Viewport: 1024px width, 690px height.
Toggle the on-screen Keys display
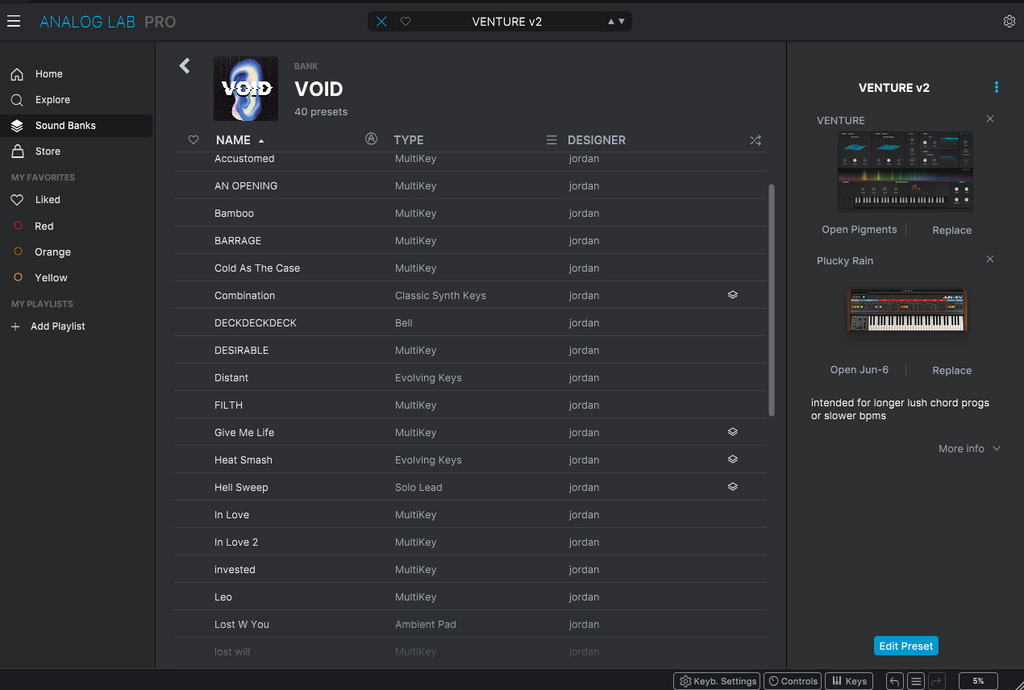pos(849,681)
